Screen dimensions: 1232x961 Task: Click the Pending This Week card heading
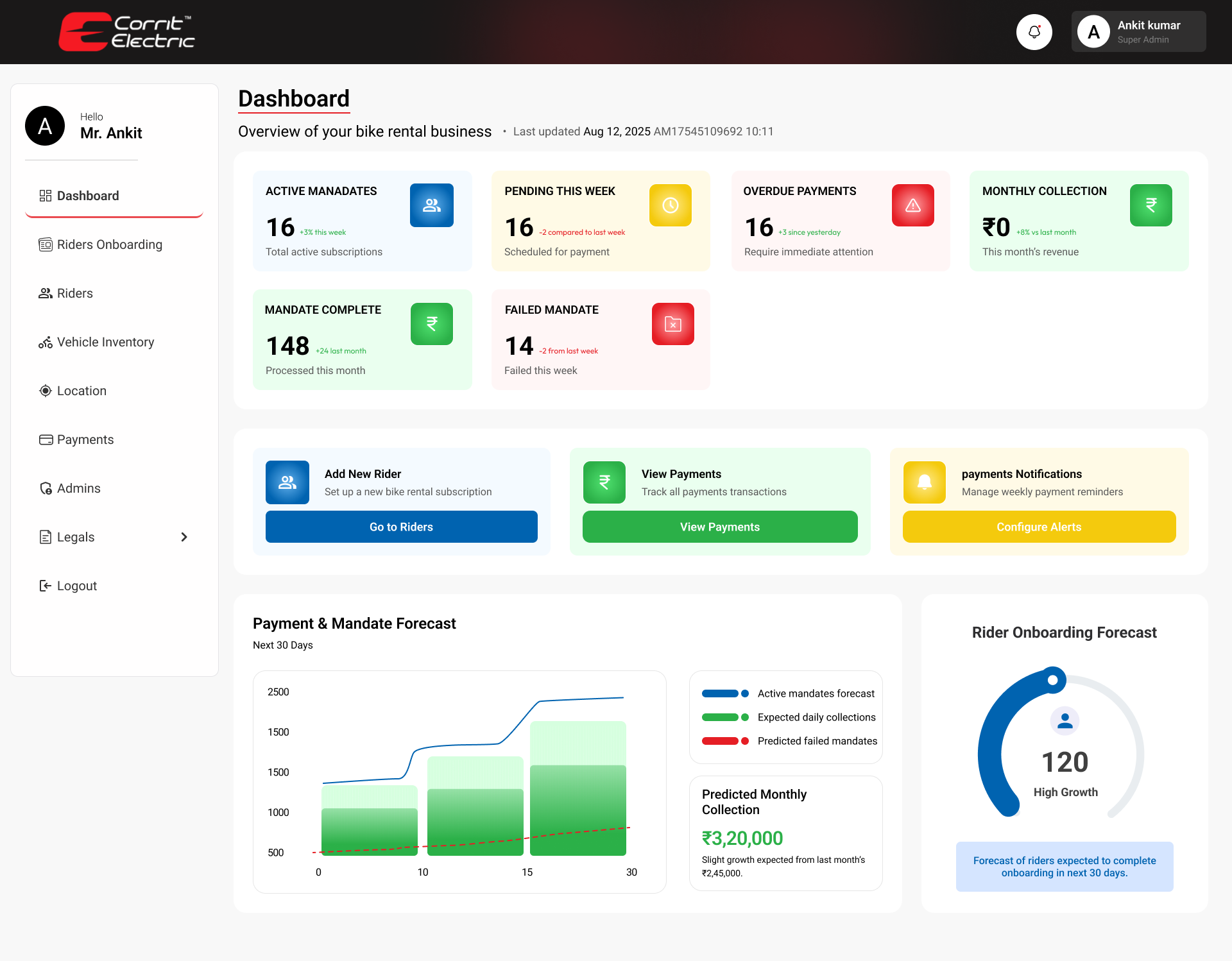pyautogui.click(x=560, y=191)
